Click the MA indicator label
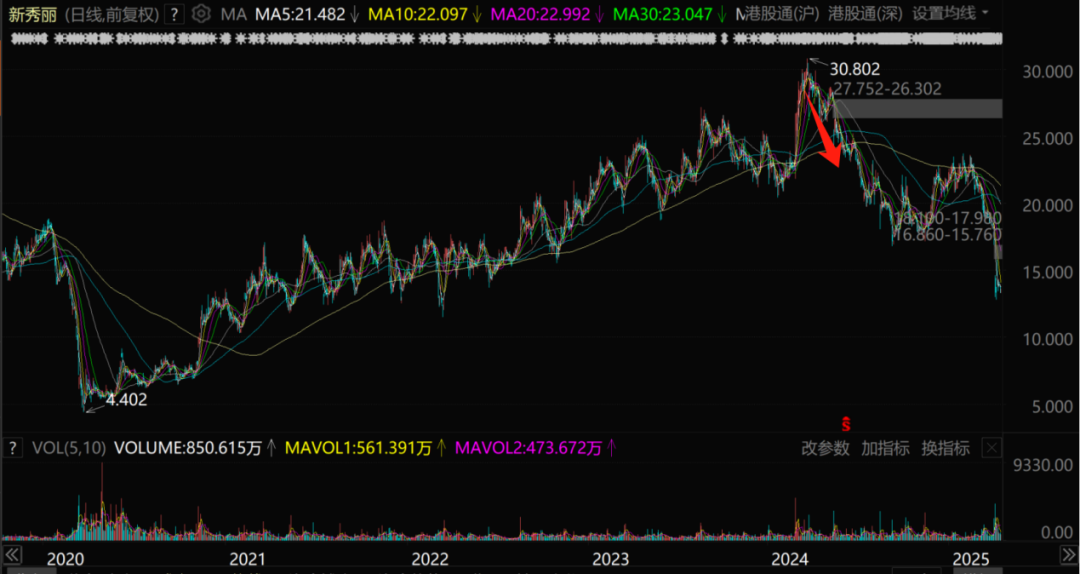 (x=231, y=14)
